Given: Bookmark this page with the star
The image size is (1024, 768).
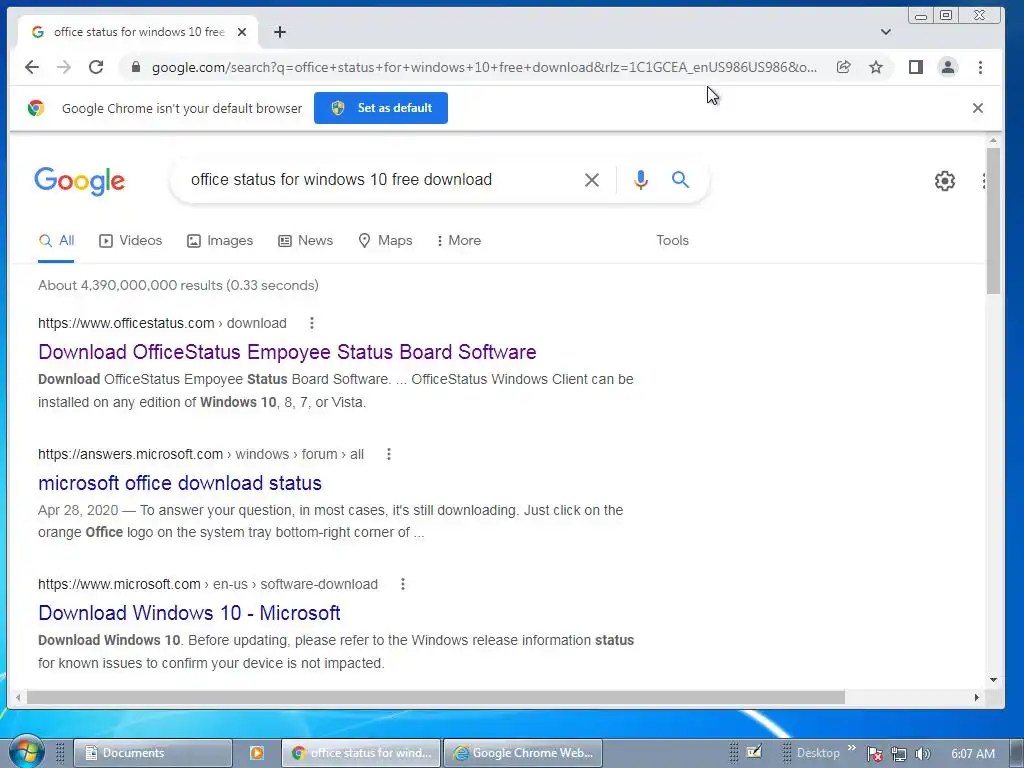Looking at the screenshot, I should [x=876, y=67].
